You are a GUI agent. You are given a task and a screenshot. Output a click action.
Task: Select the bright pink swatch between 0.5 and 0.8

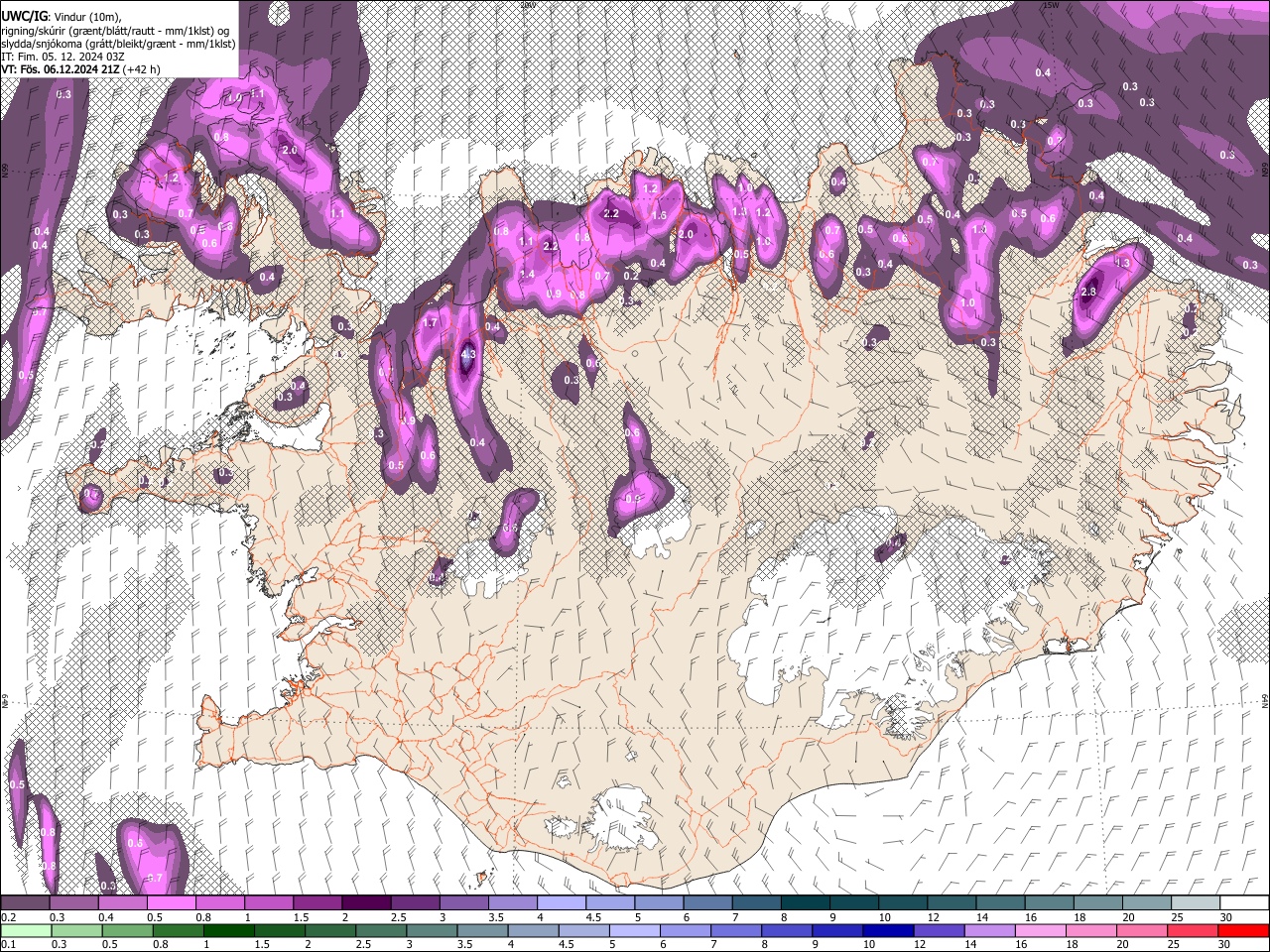[171, 903]
